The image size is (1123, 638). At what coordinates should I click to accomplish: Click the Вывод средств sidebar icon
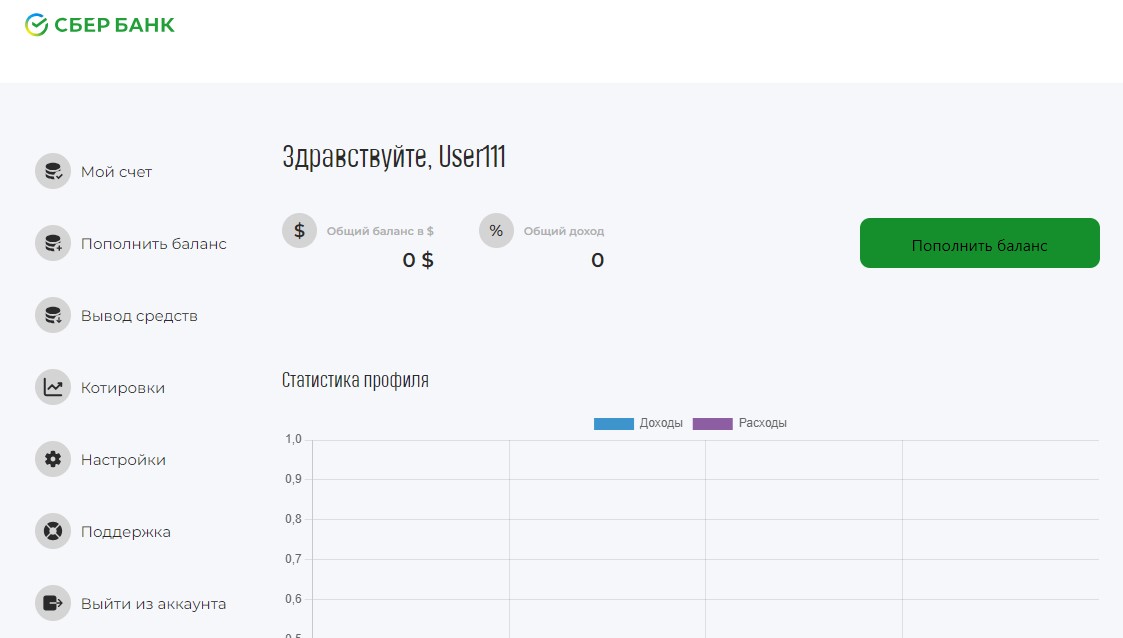[53, 315]
